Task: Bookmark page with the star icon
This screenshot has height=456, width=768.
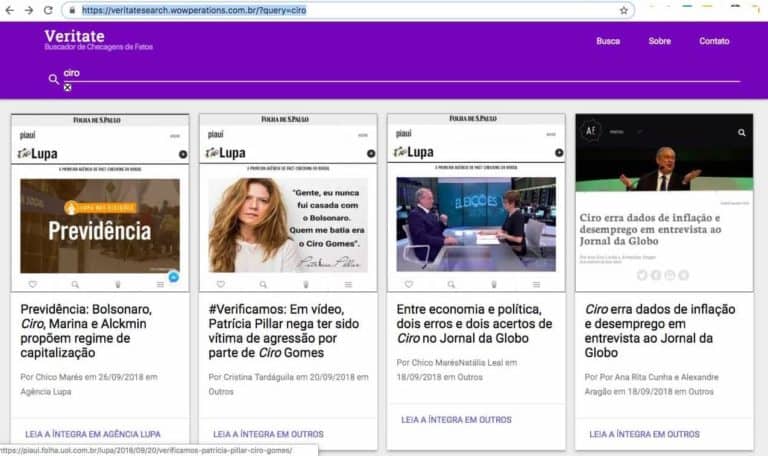Action: (x=624, y=10)
